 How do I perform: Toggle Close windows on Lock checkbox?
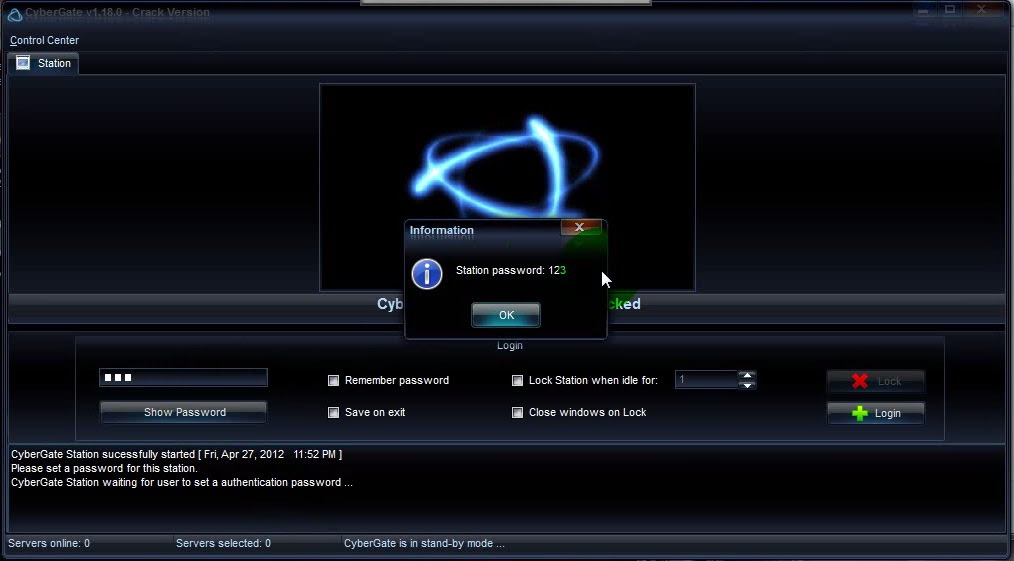tap(517, 412)
